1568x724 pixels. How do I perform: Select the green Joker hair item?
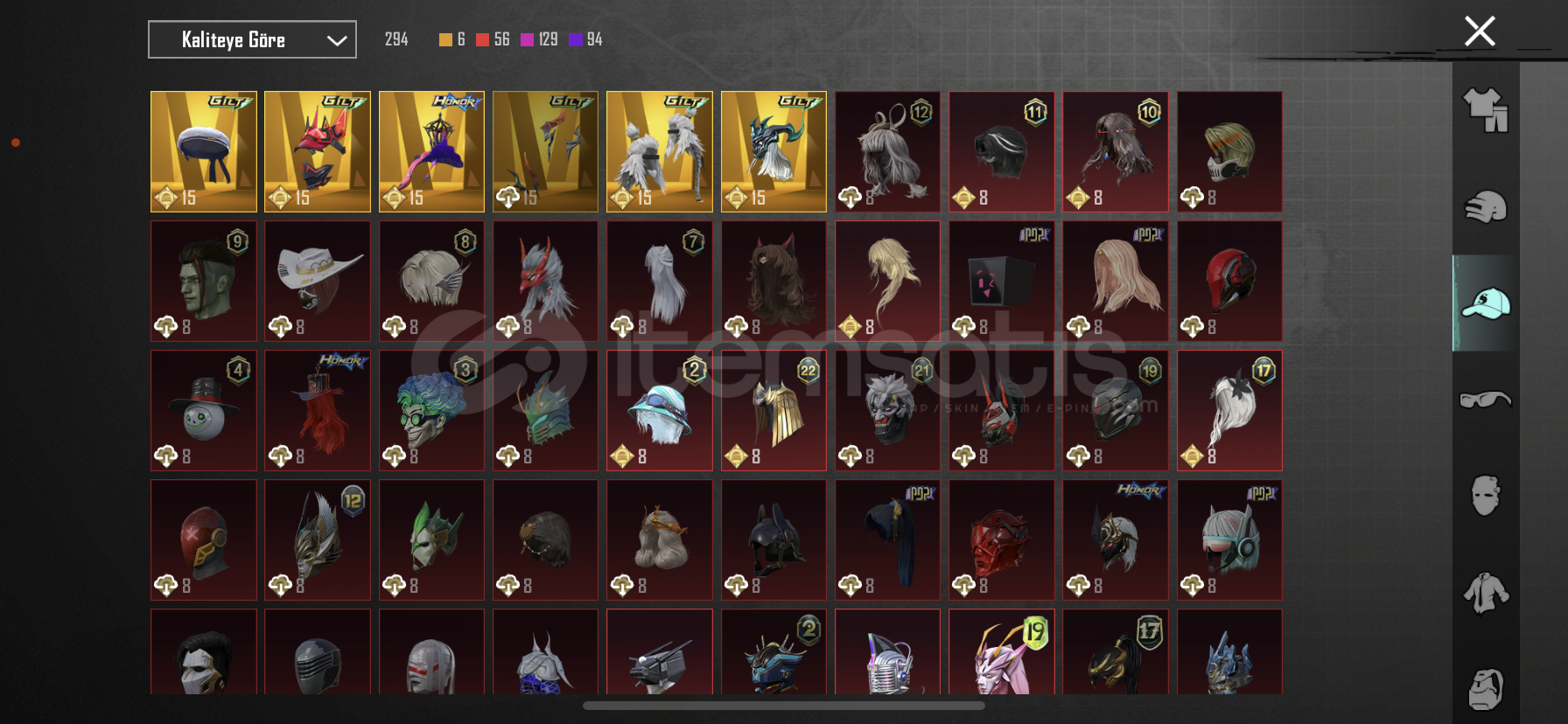(x=431, y=410)
